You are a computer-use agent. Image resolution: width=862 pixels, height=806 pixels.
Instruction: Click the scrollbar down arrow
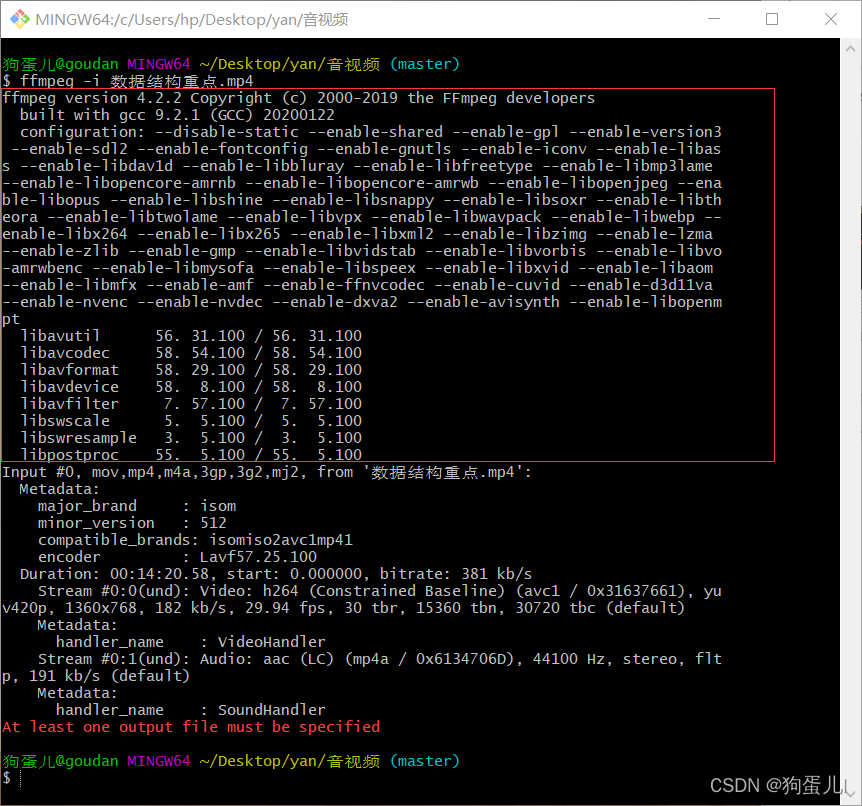[x=850, y=795]
